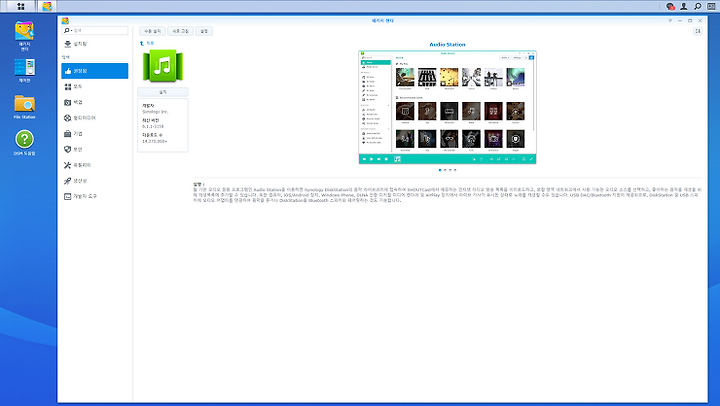The width and height of the screenshot is (720, 406).
Task: Select the All (모두) packages category
Action: (x=95, y=87)
